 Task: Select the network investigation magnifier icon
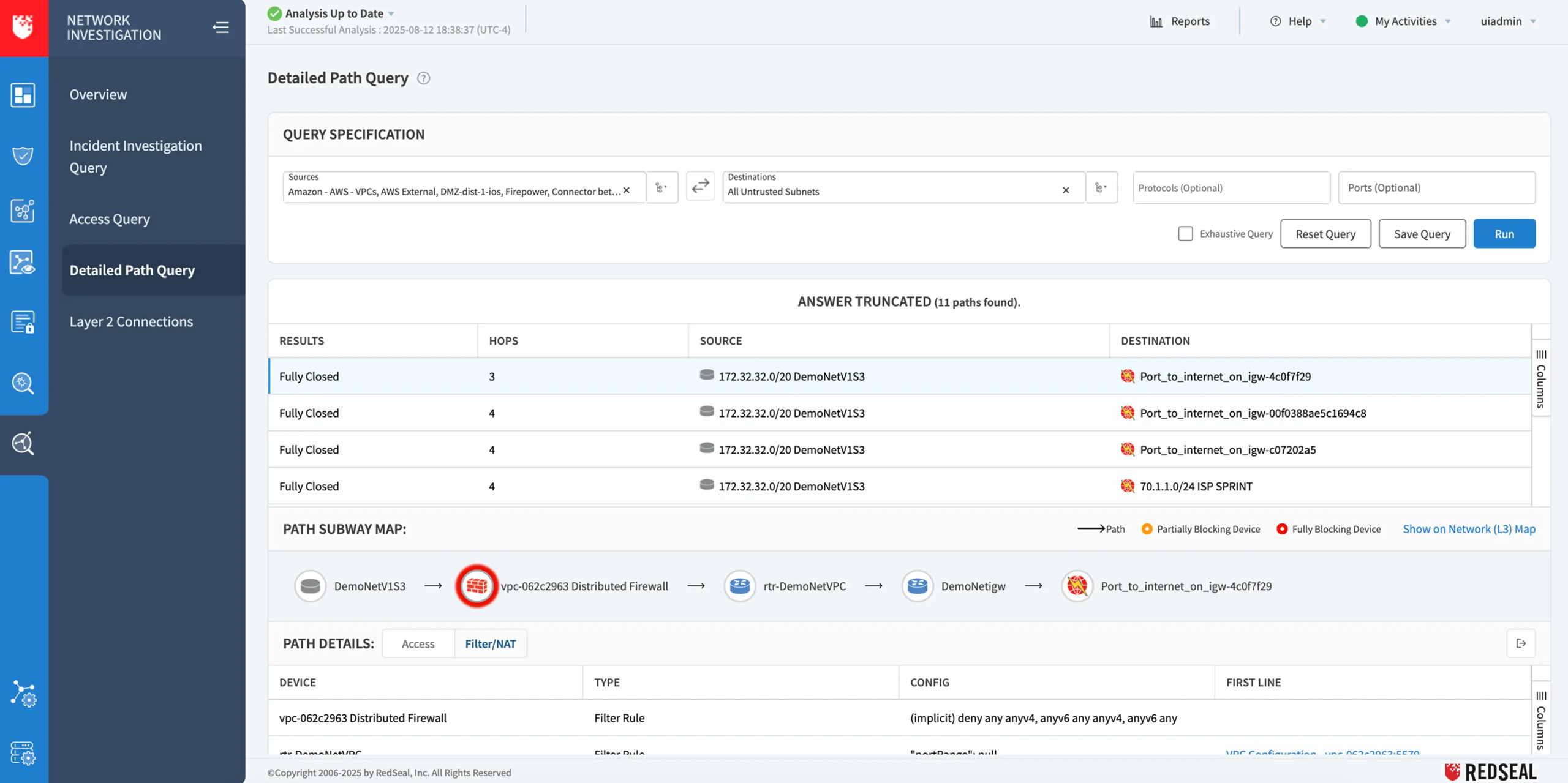click(x=23, y=444)
